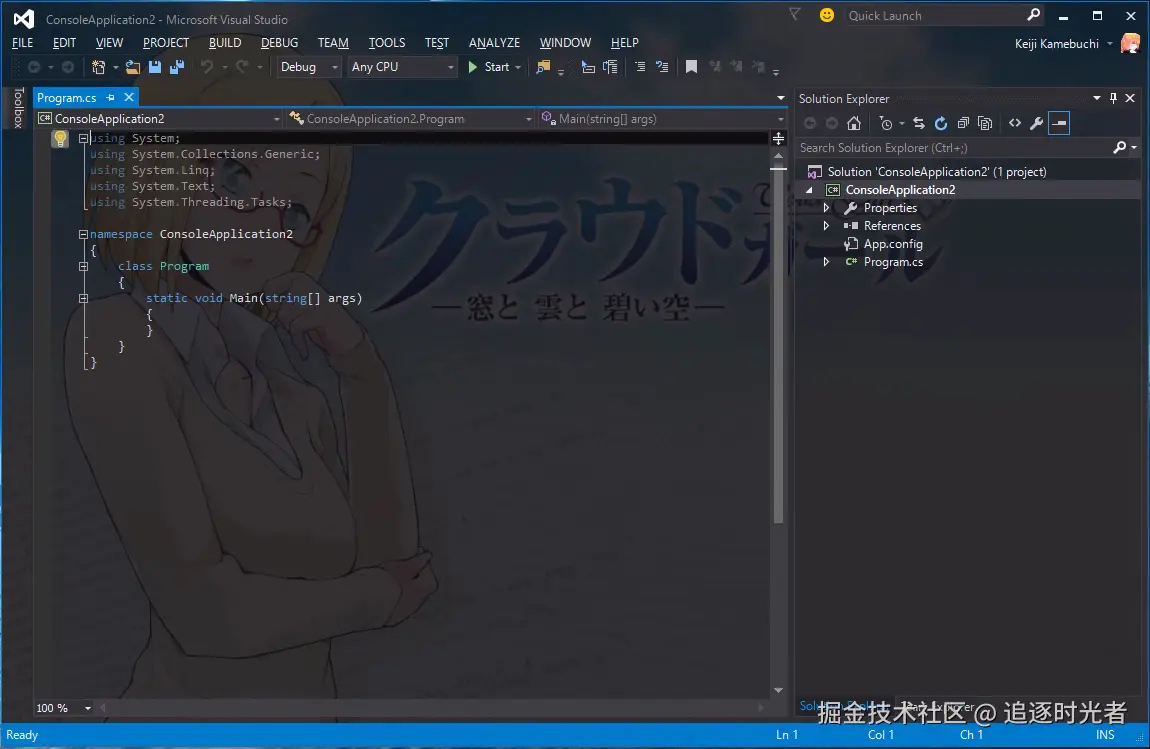This screenshot has width=1150, height=749.
Task: Switch to the Program.cs editor tab
Action: click(67, 98)
